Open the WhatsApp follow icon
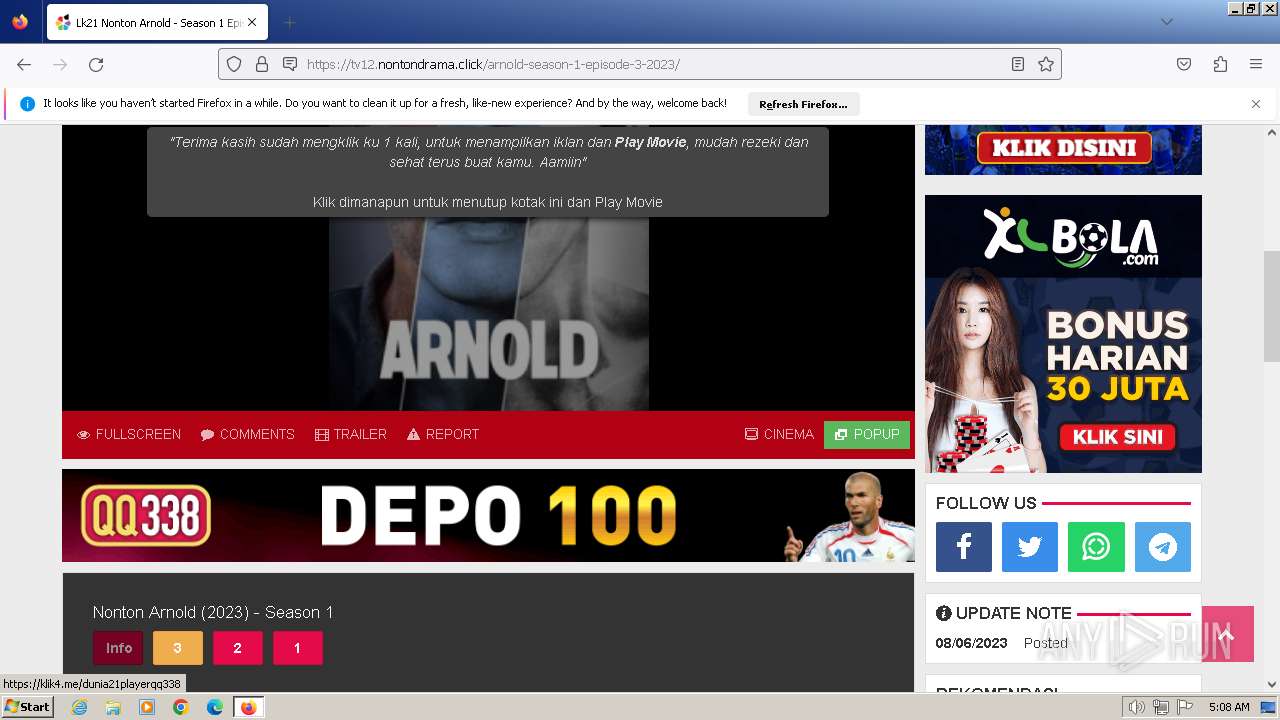 1096,547
